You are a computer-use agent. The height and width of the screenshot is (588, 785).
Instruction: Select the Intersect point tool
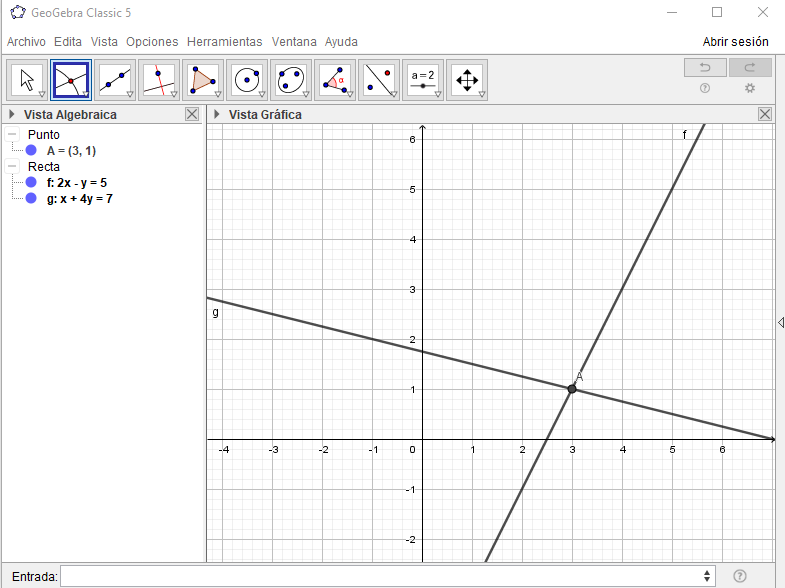[x=71, y=80]
